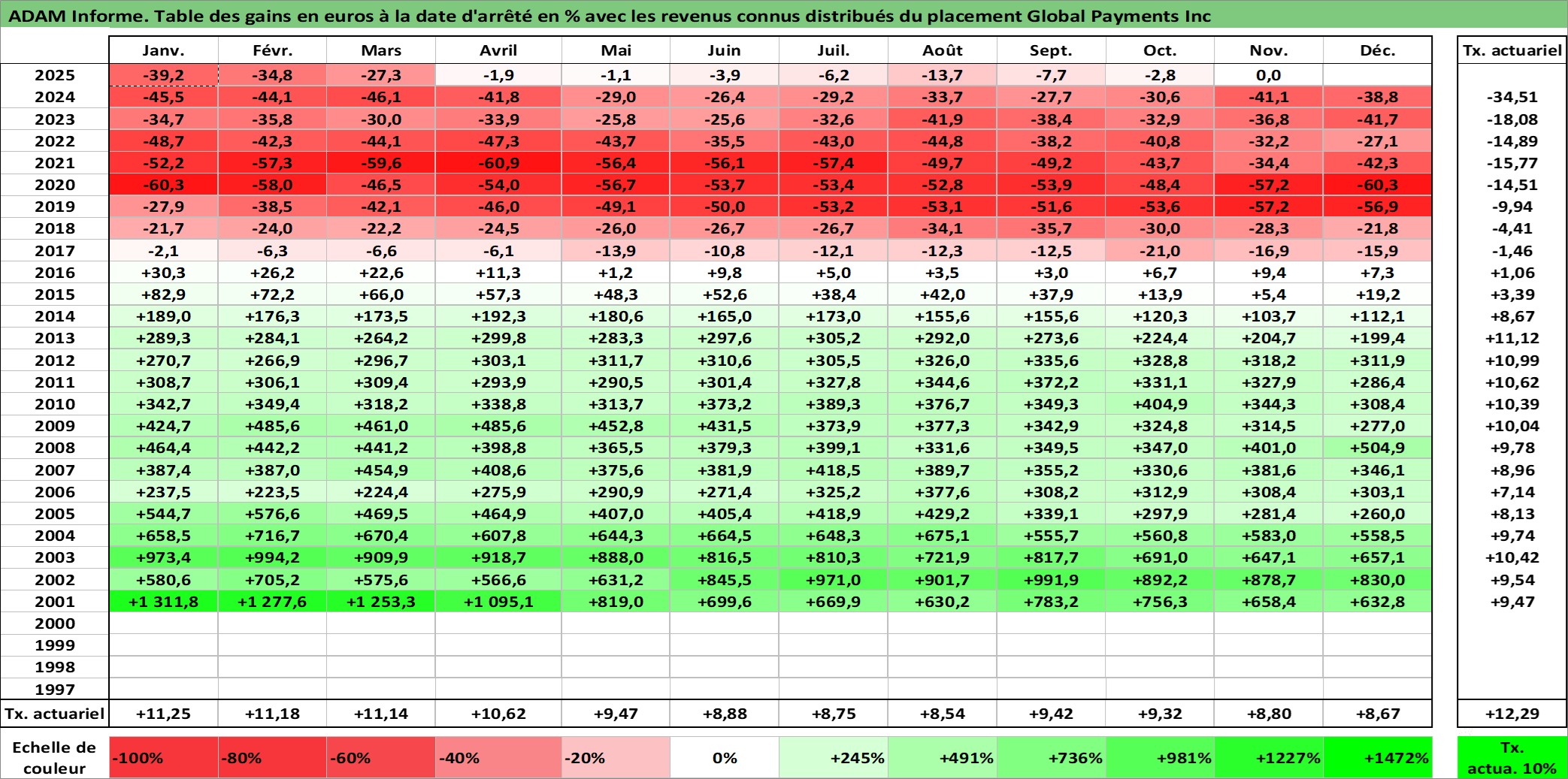This screenshot has height=779, width=1568.
Task: Click the cell showing -2,1
Action: [x=163, y=251]
